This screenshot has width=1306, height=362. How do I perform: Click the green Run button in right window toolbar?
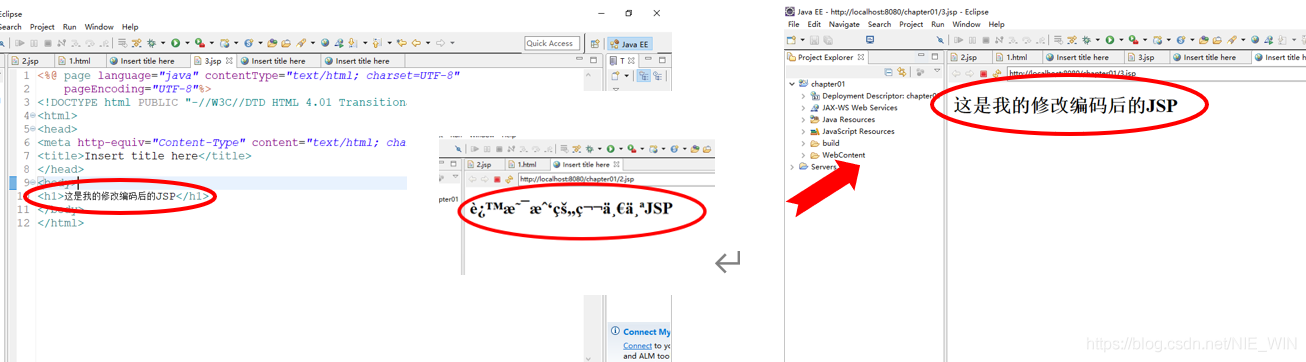[x=1109, y=40]
